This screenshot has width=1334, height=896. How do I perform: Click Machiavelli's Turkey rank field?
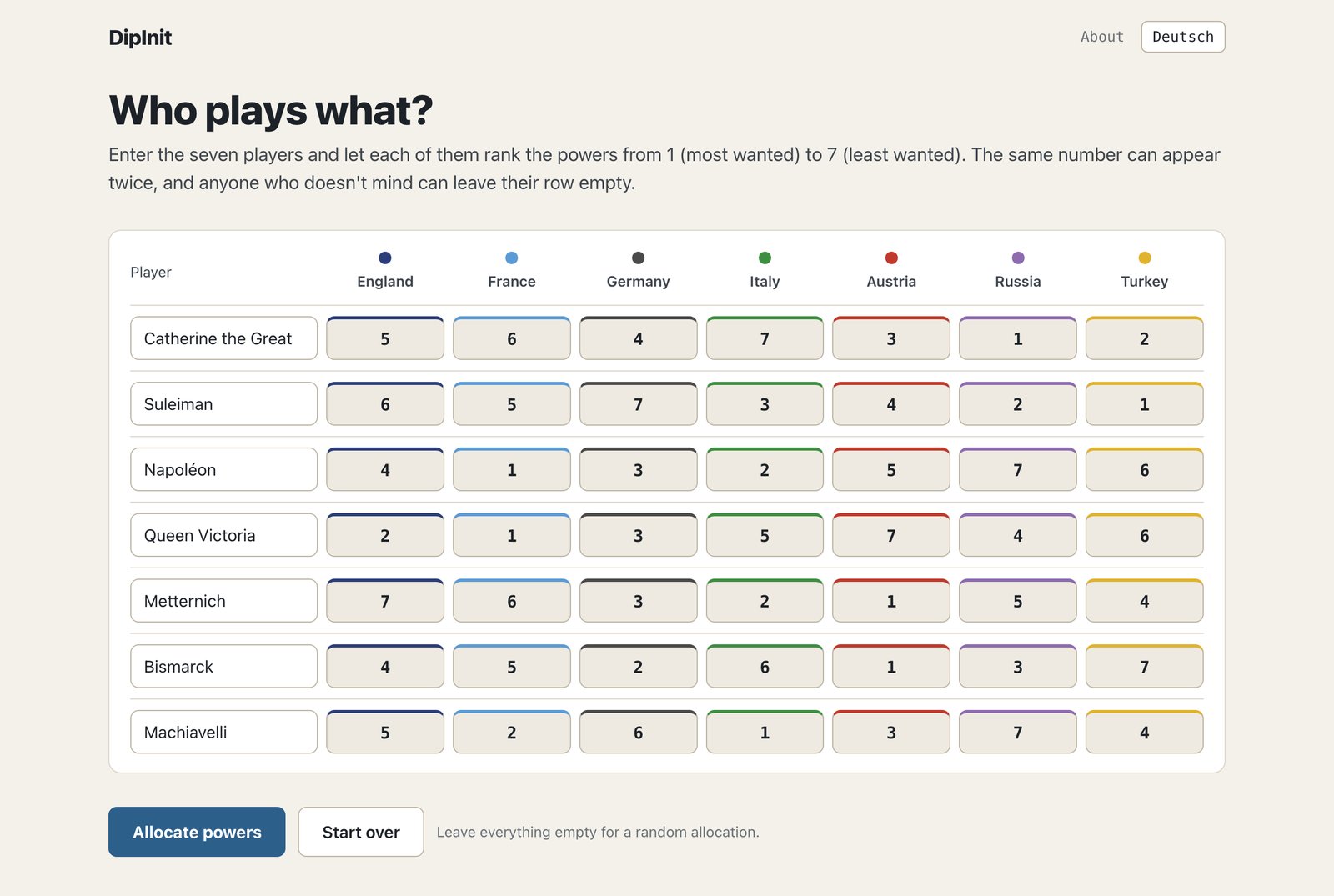1145,732
